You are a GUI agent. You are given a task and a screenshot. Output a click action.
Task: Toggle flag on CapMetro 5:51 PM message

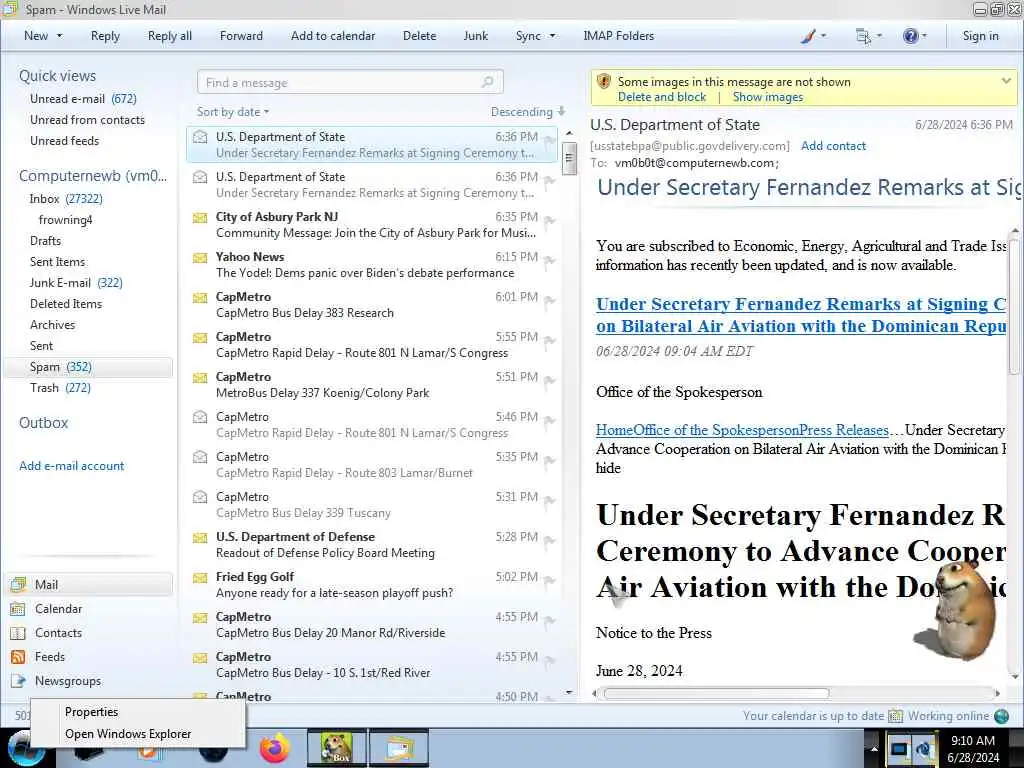click(550, 381)
